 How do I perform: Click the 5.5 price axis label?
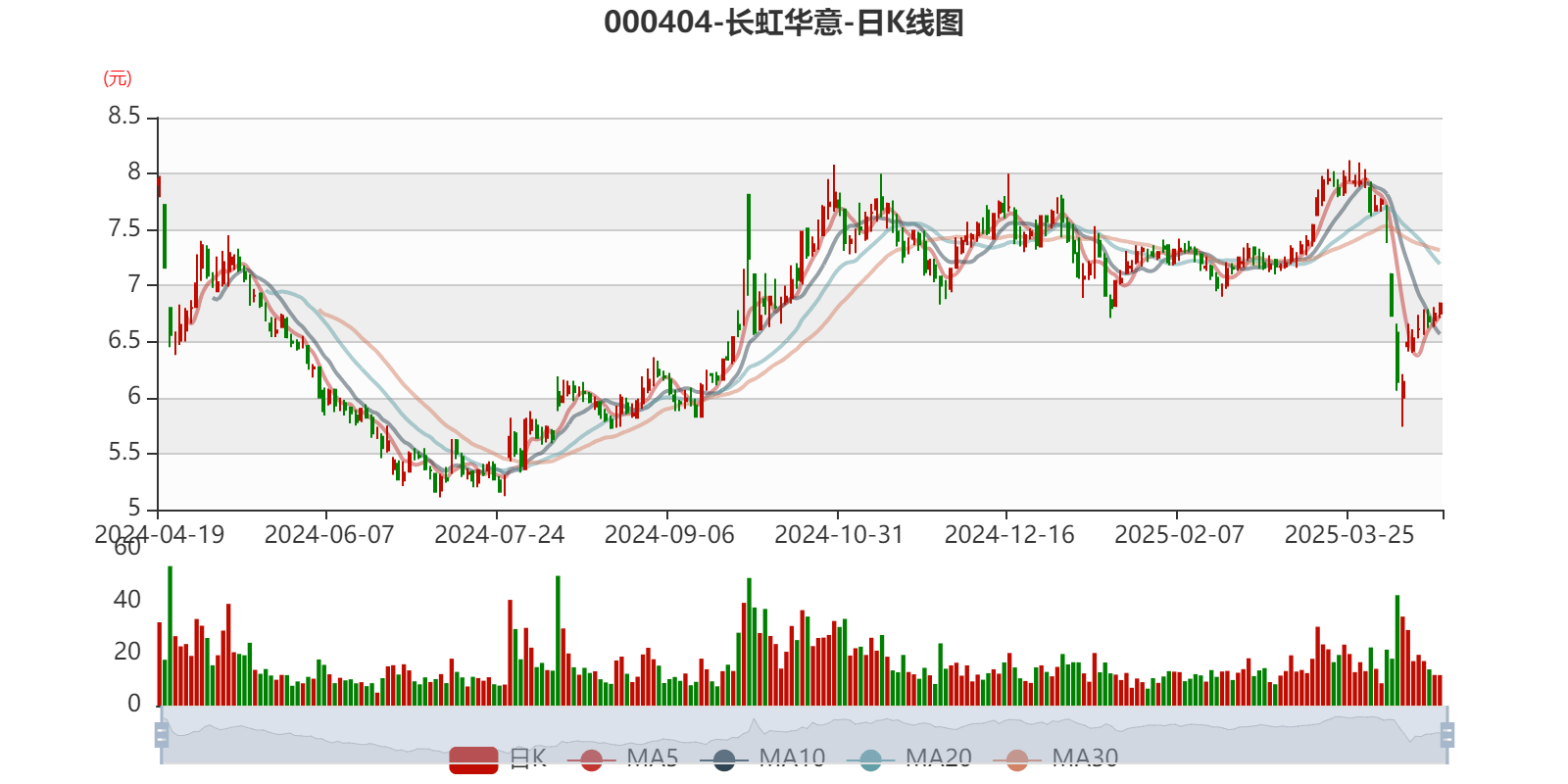pos(123,453)
